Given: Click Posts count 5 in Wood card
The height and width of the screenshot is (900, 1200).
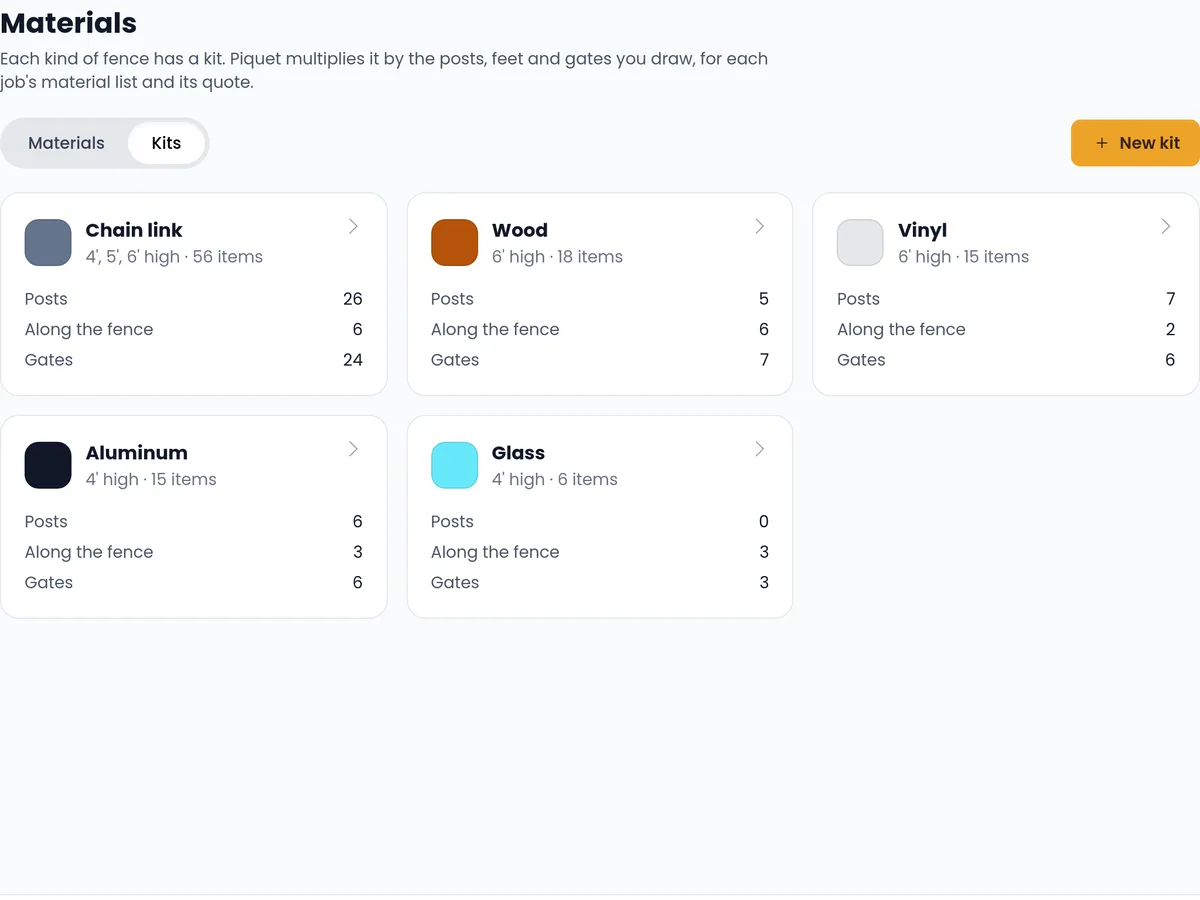Looking at the screenshot, I should click(x=764, y=299).
